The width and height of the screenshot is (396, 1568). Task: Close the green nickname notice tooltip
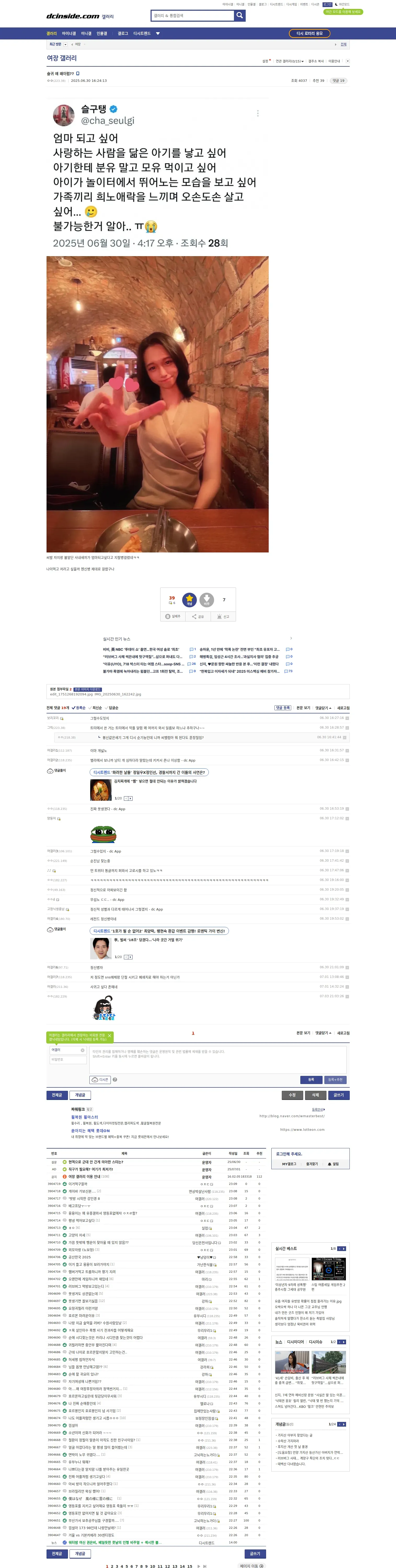point(110,1035)
